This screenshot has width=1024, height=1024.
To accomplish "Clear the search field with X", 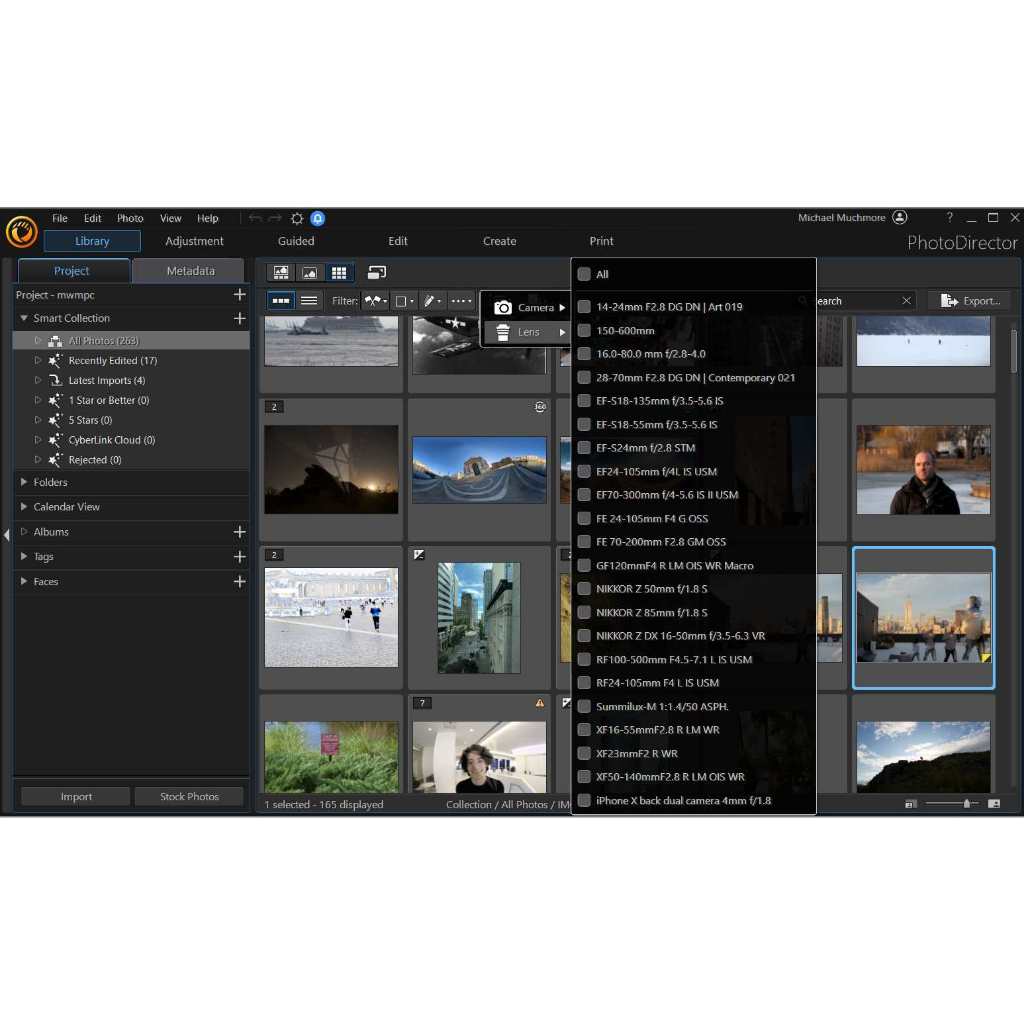I will pyautogui.click(x=906, y=300).
